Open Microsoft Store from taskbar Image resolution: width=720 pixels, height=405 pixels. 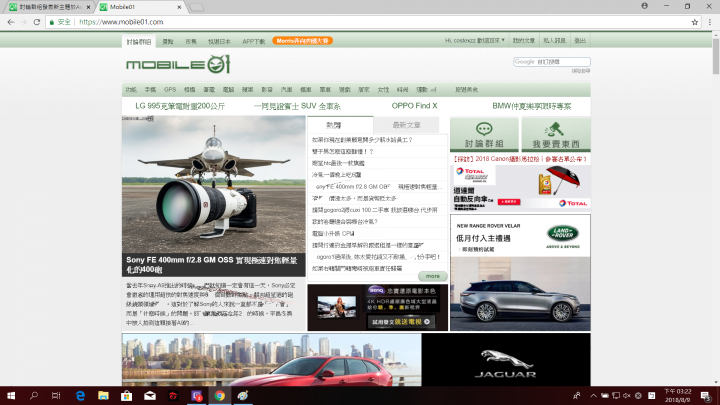coord(127,395)
